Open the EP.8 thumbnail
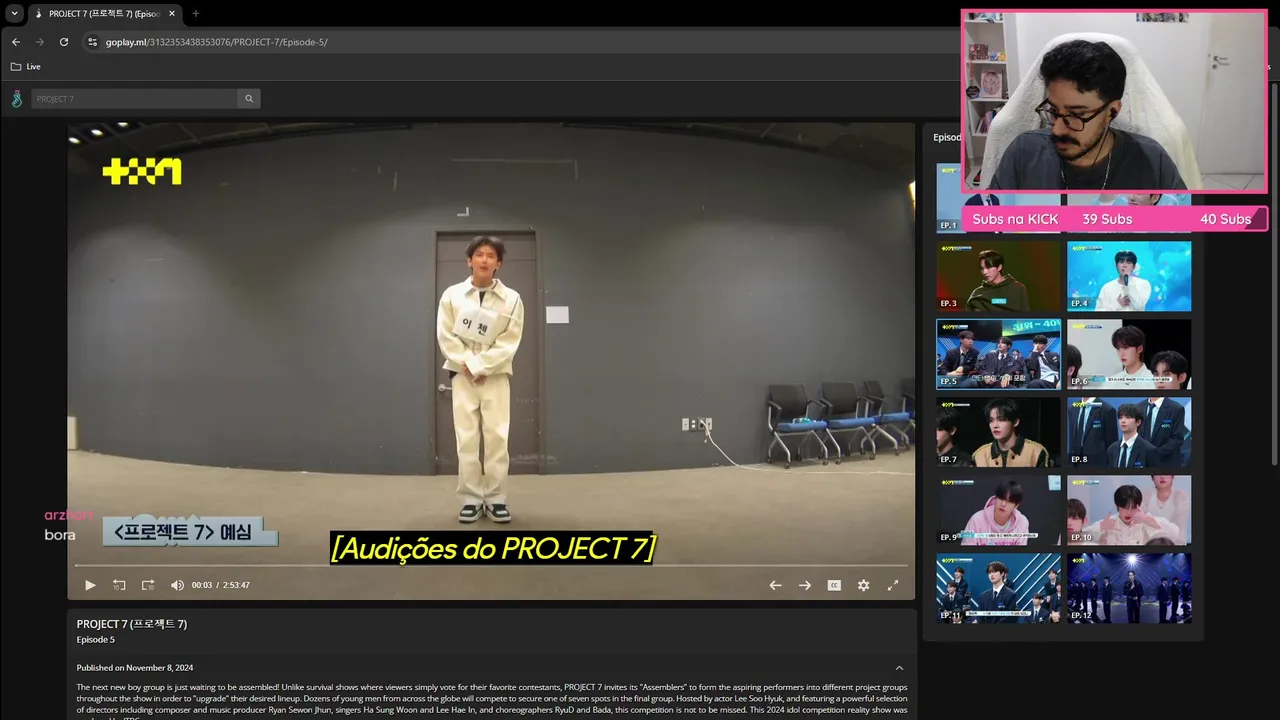 tap(1129, 432)
